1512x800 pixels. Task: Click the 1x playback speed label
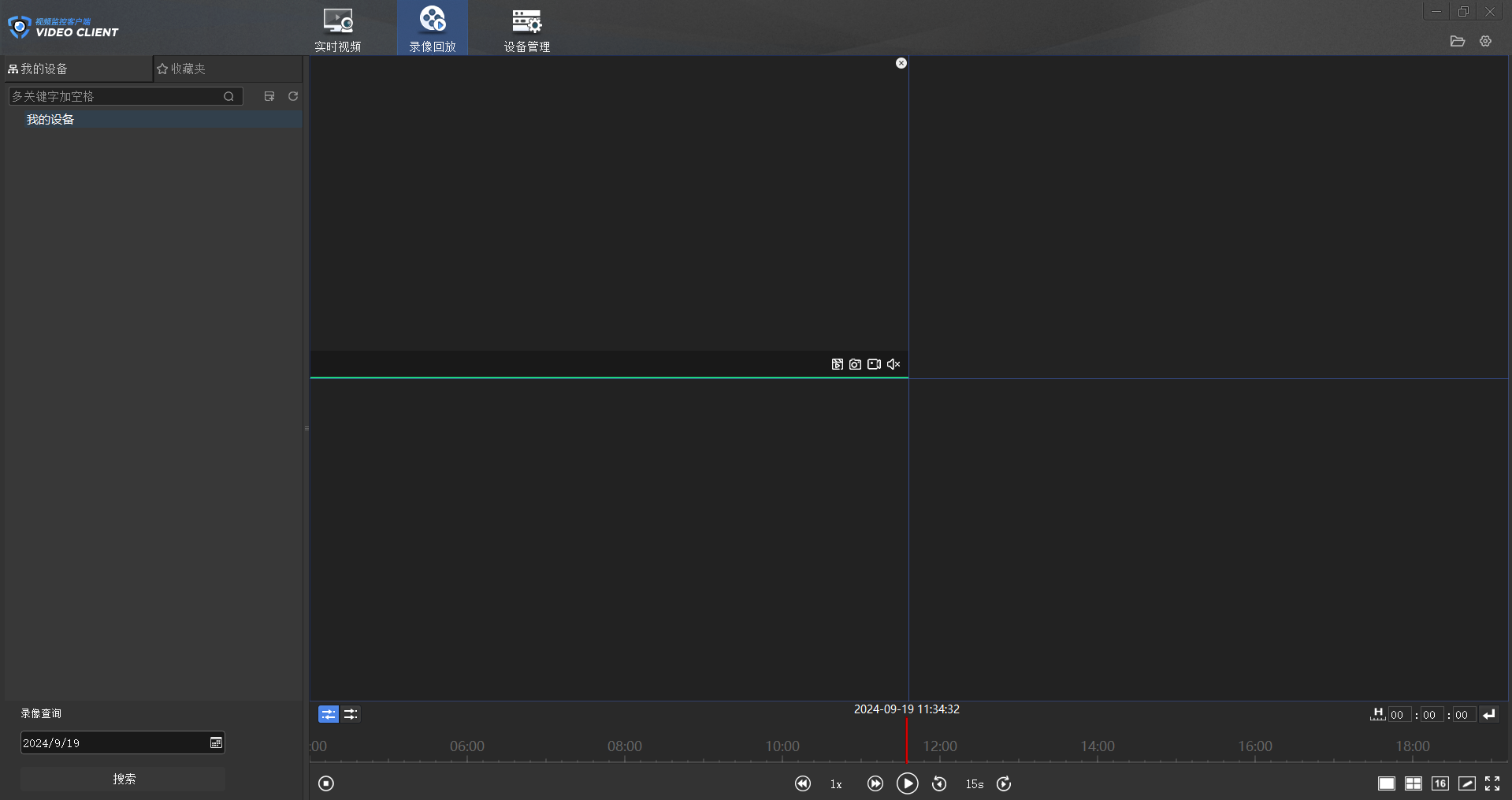[836, 784]
